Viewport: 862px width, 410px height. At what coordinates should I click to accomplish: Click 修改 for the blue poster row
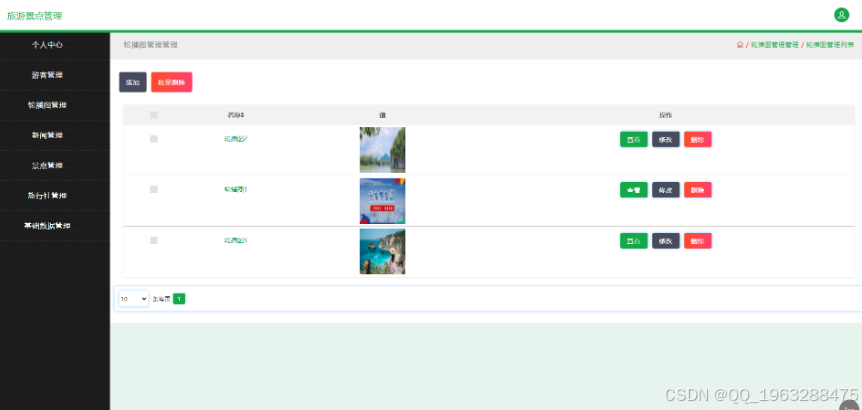666,190
